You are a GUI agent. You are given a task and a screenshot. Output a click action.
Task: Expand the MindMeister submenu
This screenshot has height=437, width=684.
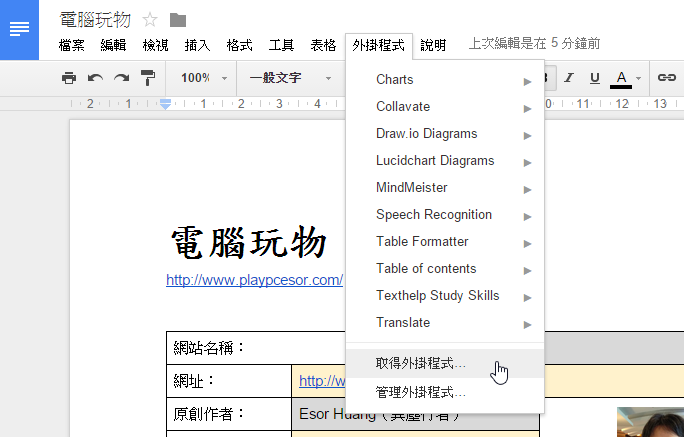click(x=445, y=188)
